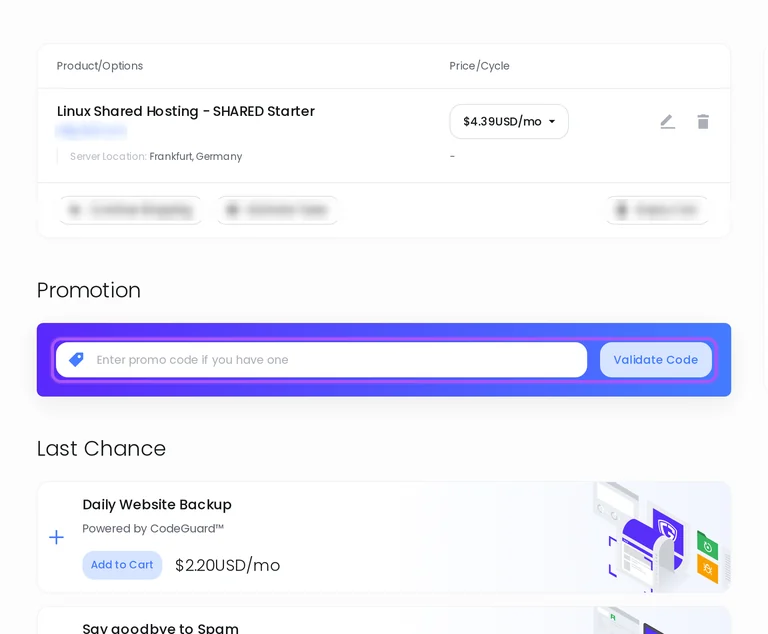
Task: Click the 'Product/Options' column header
Action: pyautogui.click(x=100, y=66)
